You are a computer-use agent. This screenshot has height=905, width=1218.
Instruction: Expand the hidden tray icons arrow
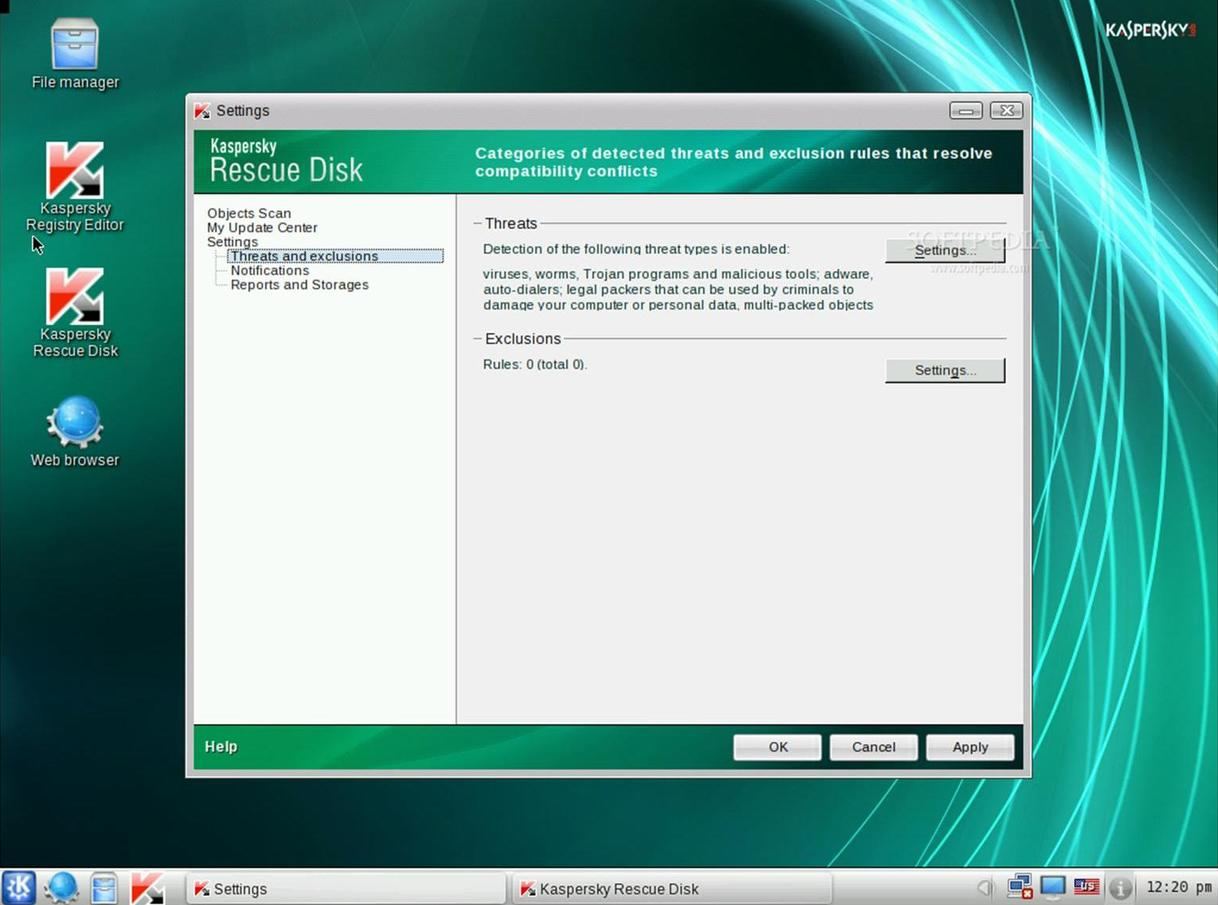pyautogui.click(x=984, y=888)
